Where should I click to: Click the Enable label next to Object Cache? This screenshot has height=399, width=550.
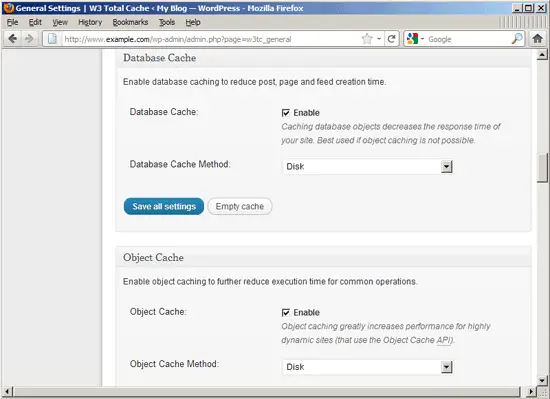[306, 312]
